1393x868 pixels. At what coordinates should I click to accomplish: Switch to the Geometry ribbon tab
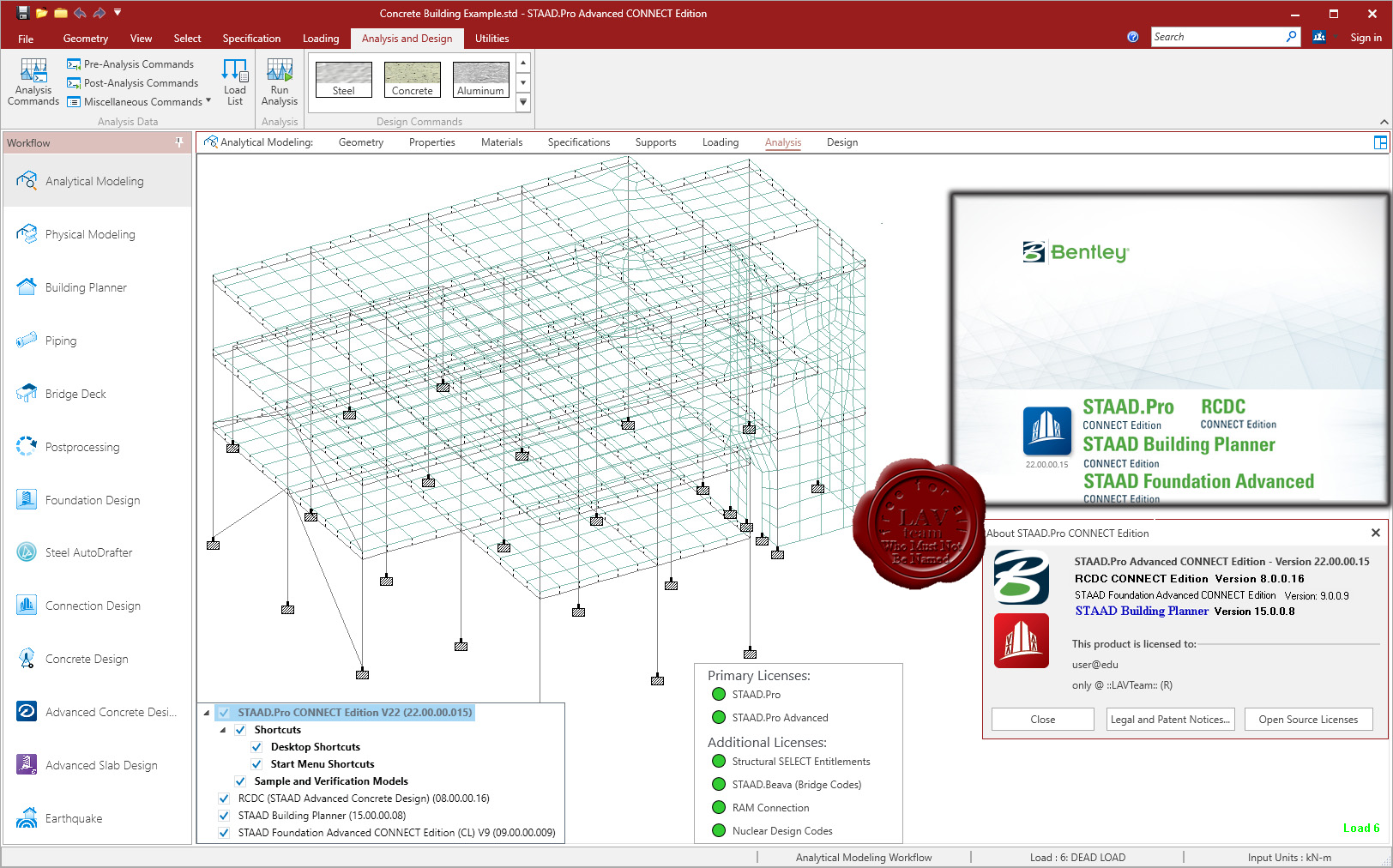pyautogui.click(x=86, y=39)
